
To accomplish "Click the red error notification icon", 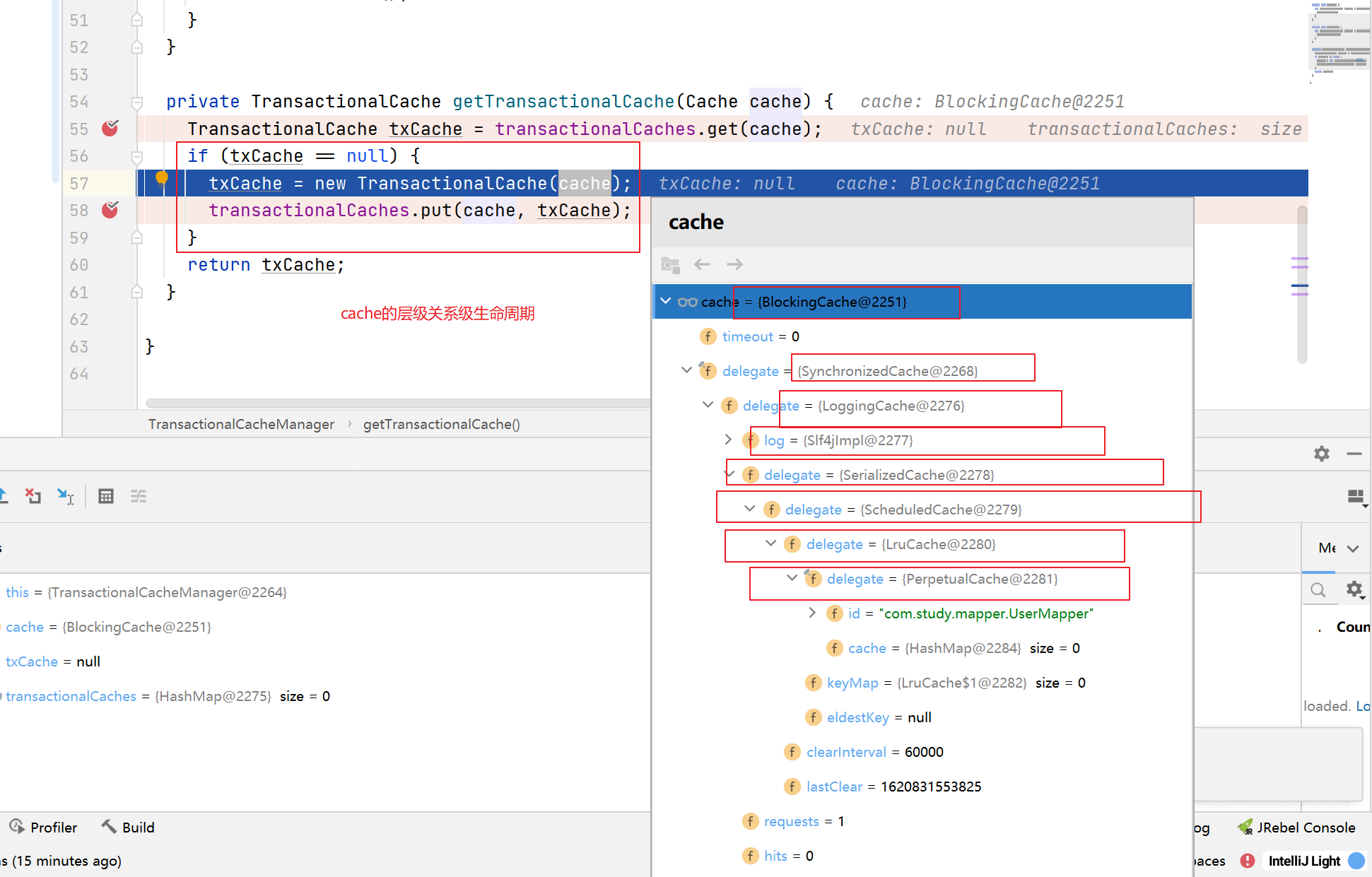I will tap(1248, 861).
